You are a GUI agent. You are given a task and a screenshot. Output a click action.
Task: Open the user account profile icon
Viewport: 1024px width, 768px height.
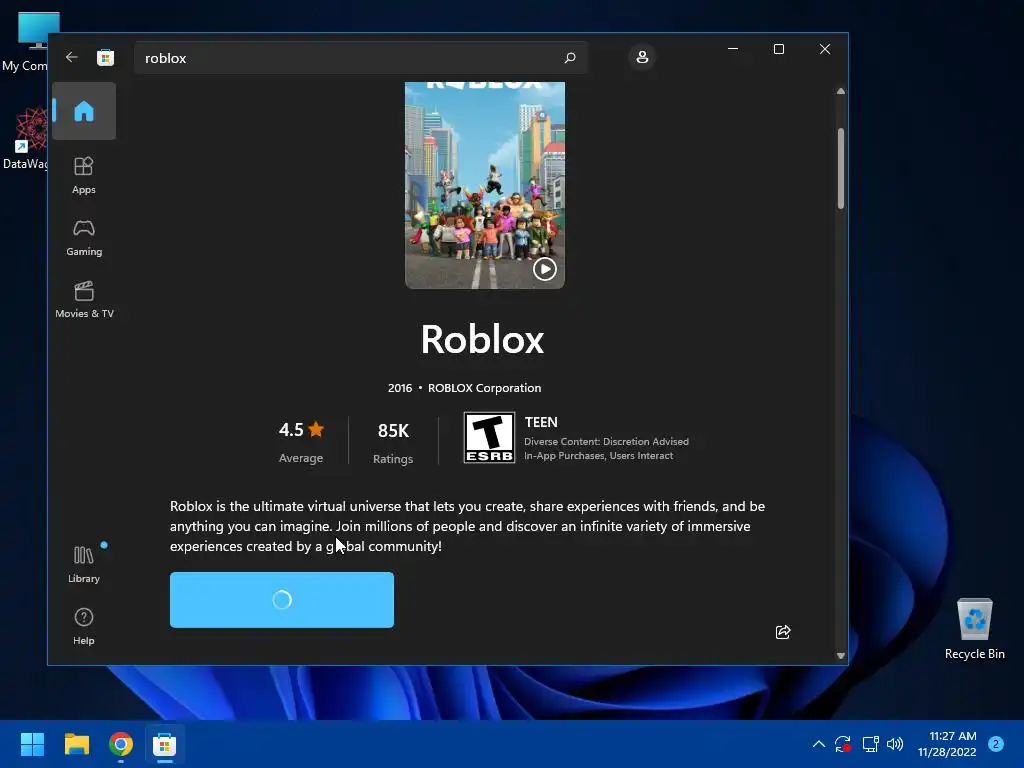click(x=642, y=57)
